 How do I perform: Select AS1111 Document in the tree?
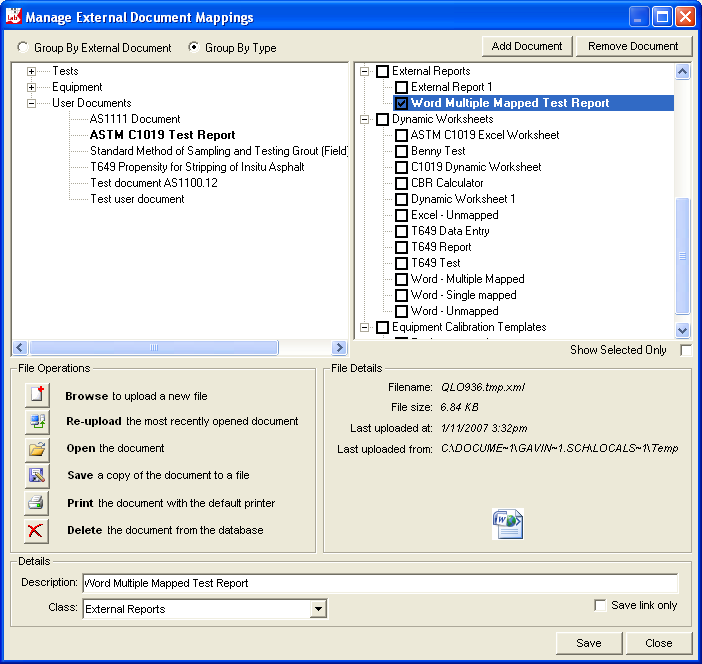pos(135,119)
